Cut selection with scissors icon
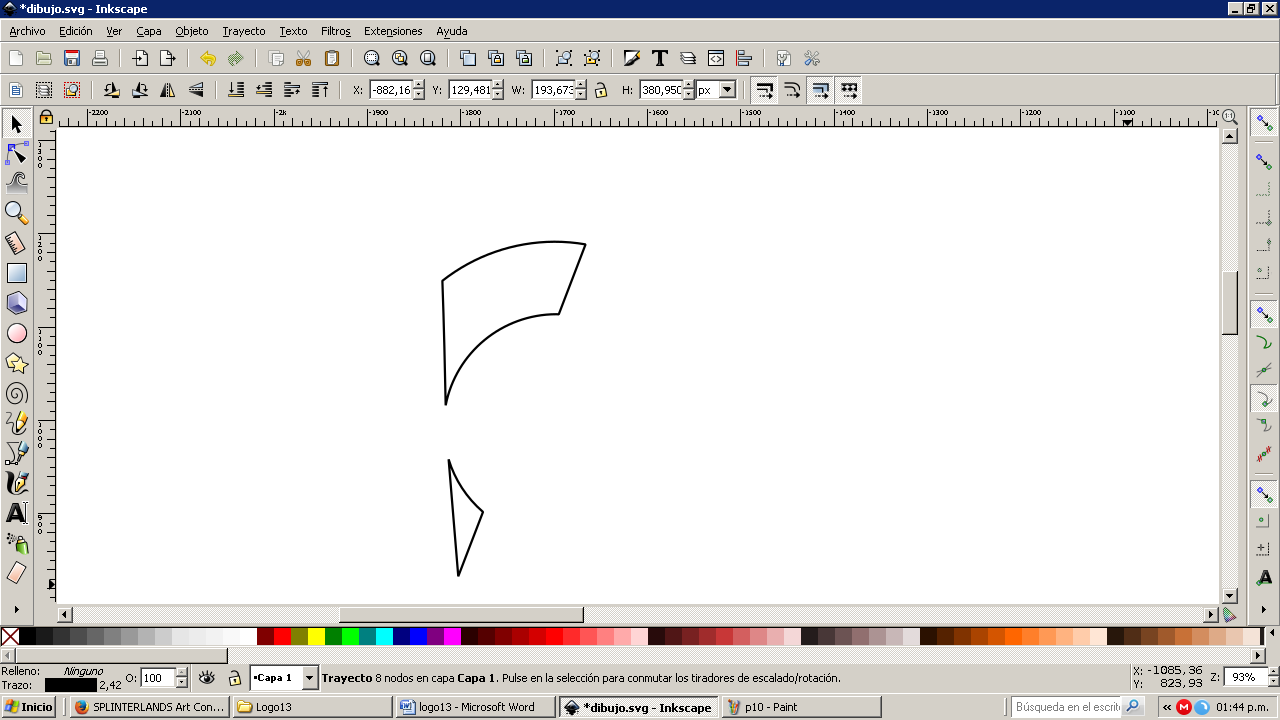This screenshot has width=1280, height=720. [304, 58]
